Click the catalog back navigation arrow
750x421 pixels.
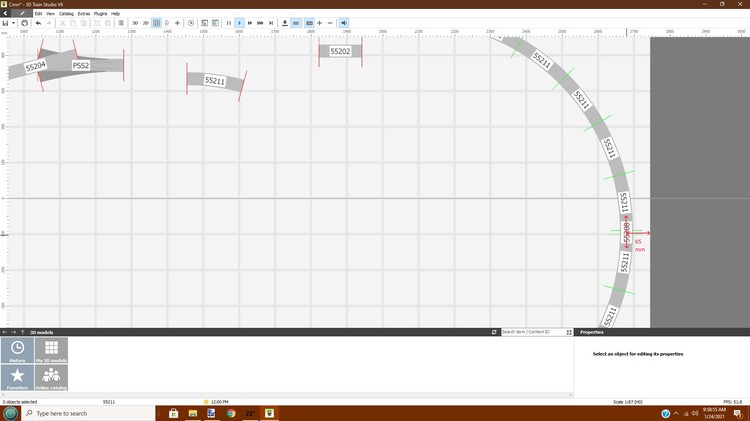coord(5,332)
